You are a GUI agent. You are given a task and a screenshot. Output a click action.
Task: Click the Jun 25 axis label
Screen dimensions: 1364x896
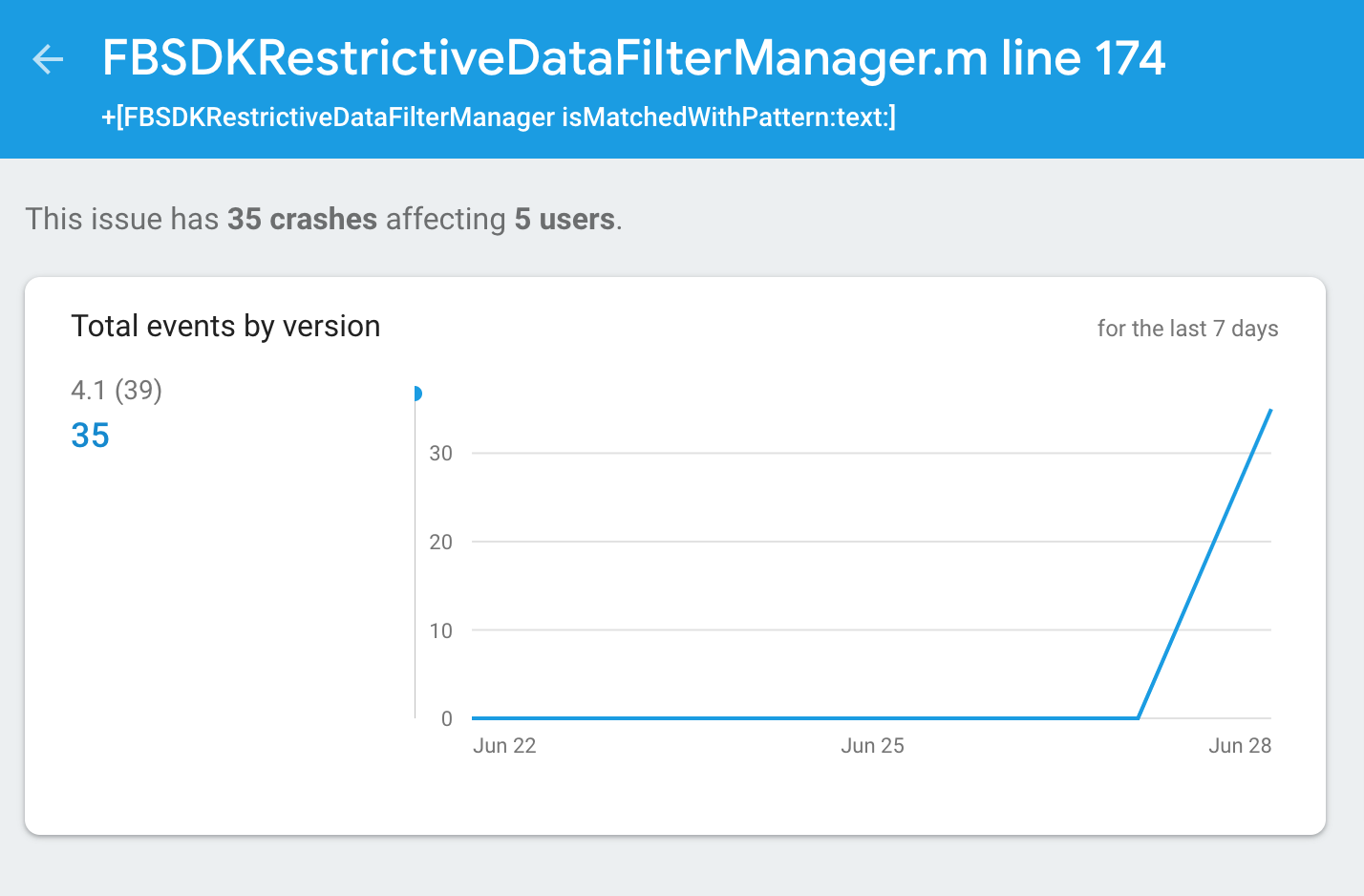872,745
